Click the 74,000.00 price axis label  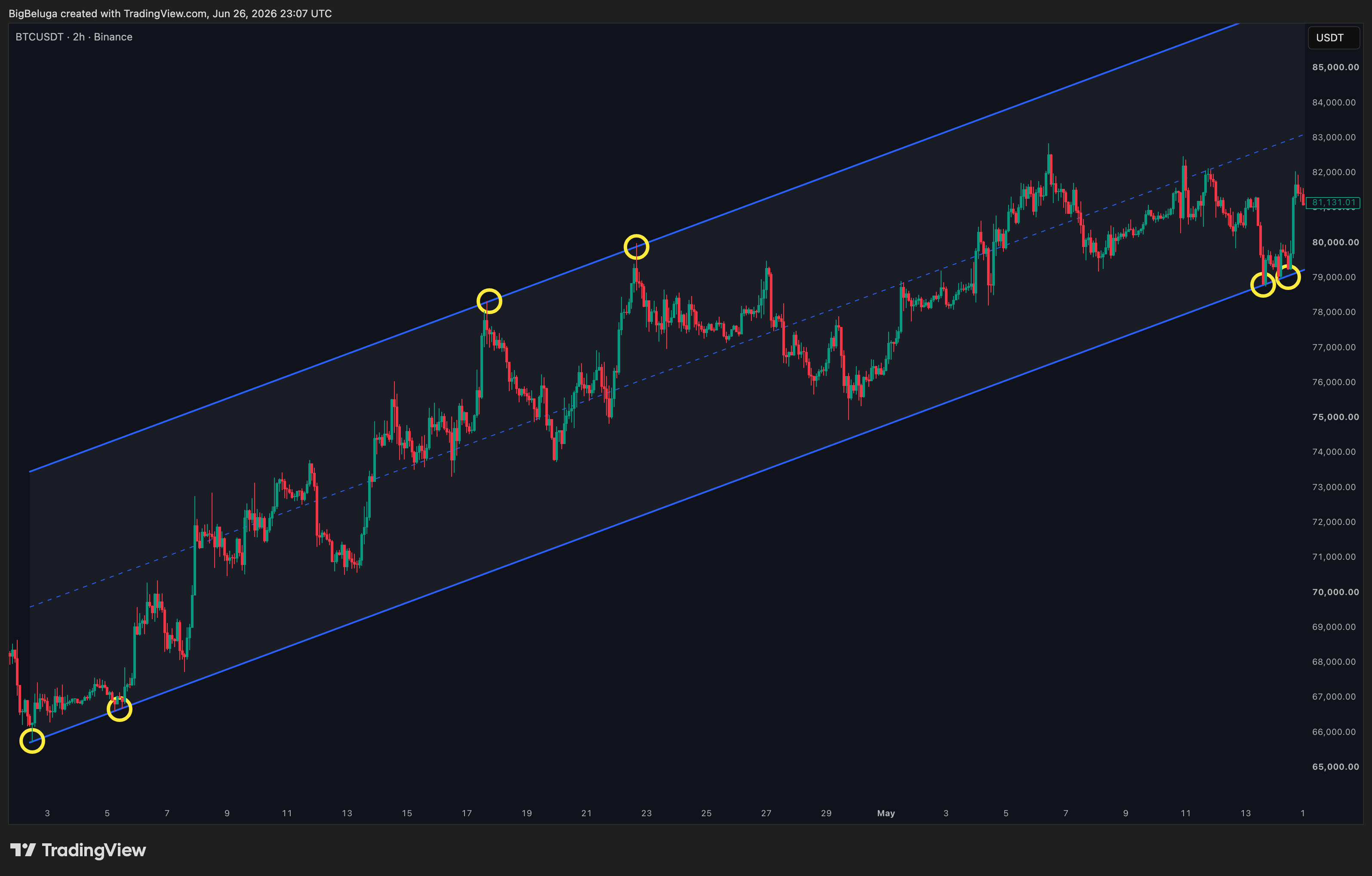point(1334,452)
